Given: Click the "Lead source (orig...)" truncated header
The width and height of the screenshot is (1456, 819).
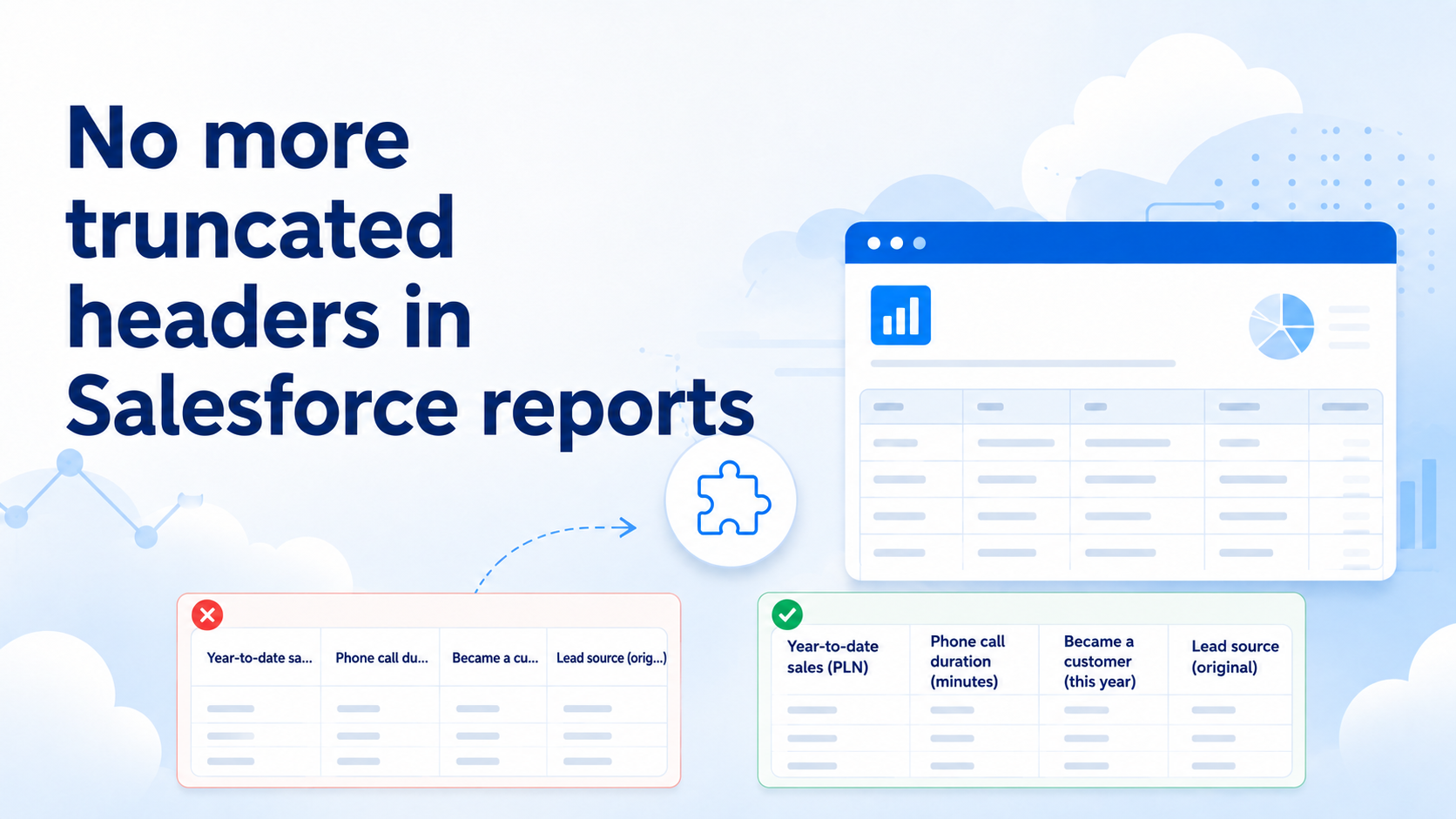Looking at the screenshot, I should coord(611,658).
